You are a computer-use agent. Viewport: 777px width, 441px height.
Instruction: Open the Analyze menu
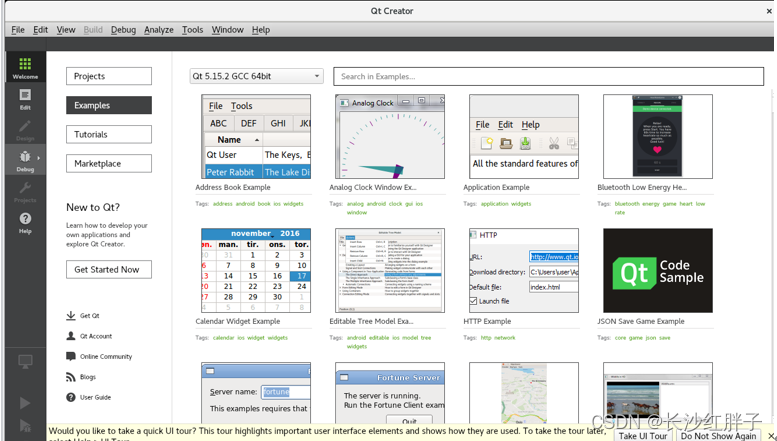159,30
